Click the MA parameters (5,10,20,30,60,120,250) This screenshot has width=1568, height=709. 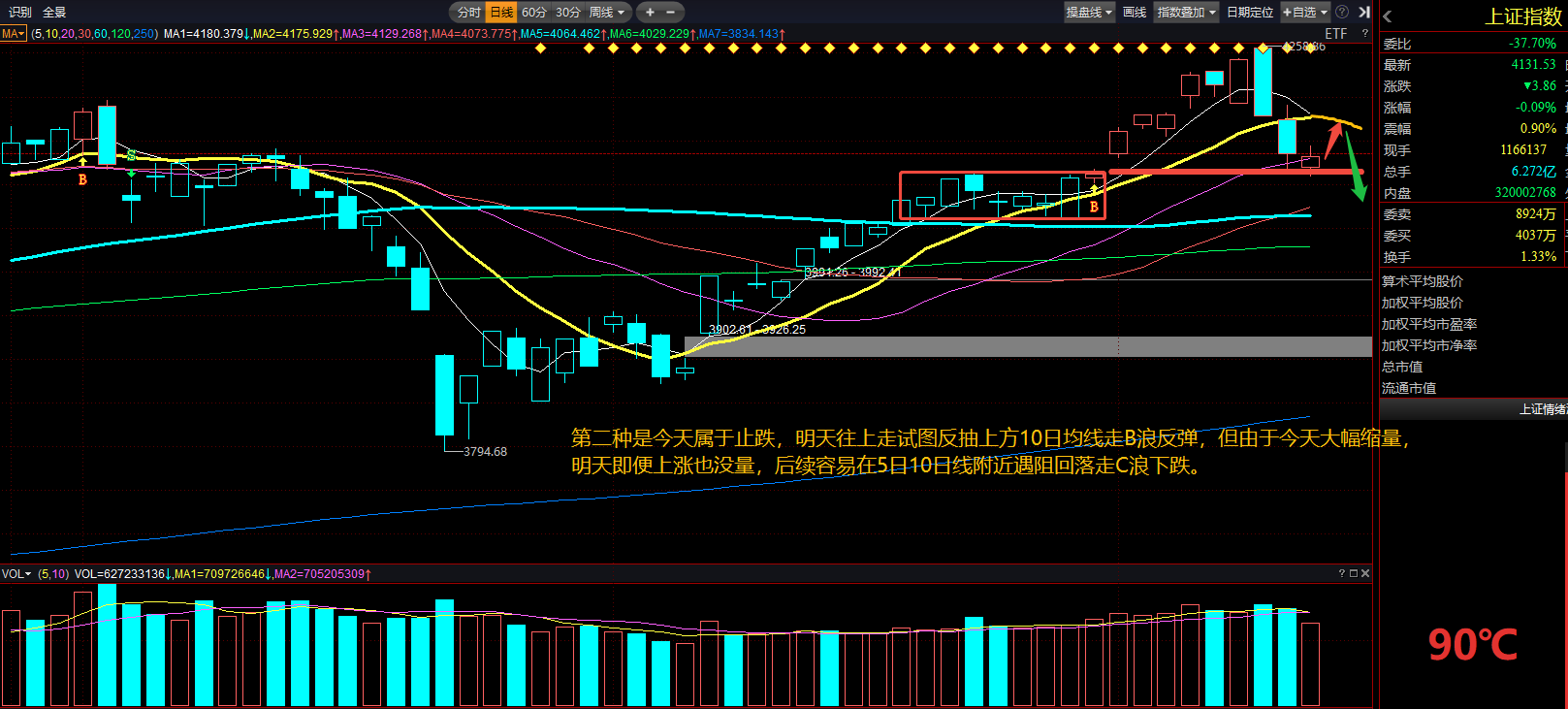pyautogui.click(x=94, y=34)
